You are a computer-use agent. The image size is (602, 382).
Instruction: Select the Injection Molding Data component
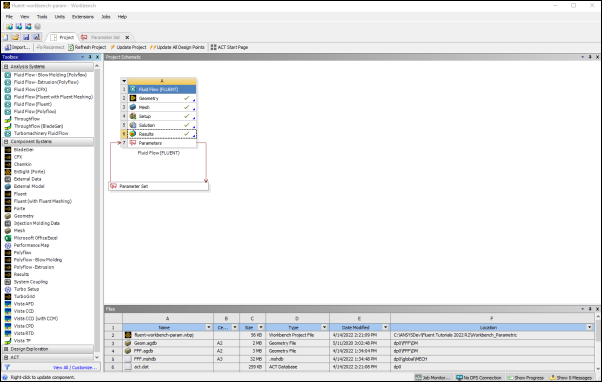pyautogui.click(x=36, y=223)
